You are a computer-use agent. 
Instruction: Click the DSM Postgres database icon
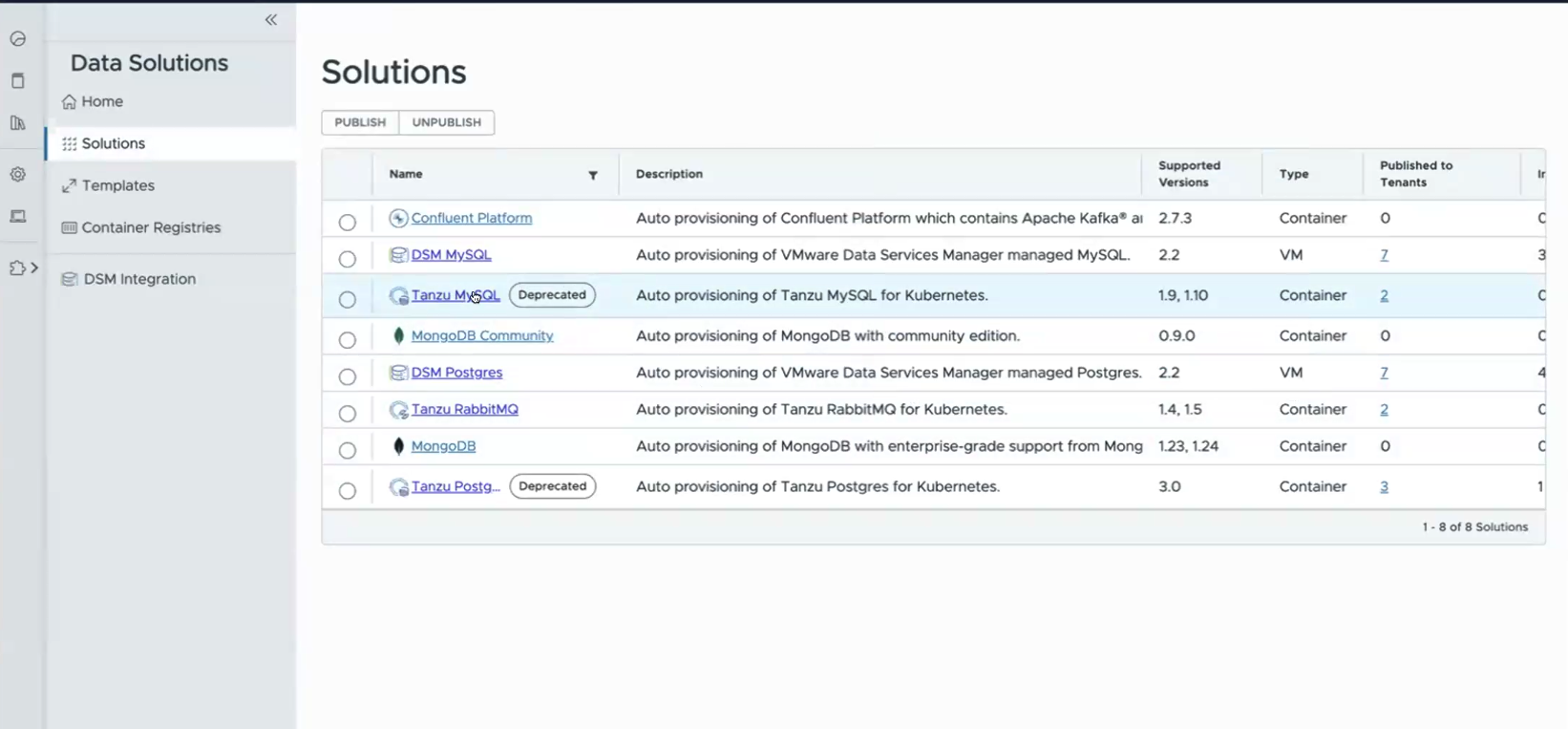pyautogui.click(x=398, y=373)
